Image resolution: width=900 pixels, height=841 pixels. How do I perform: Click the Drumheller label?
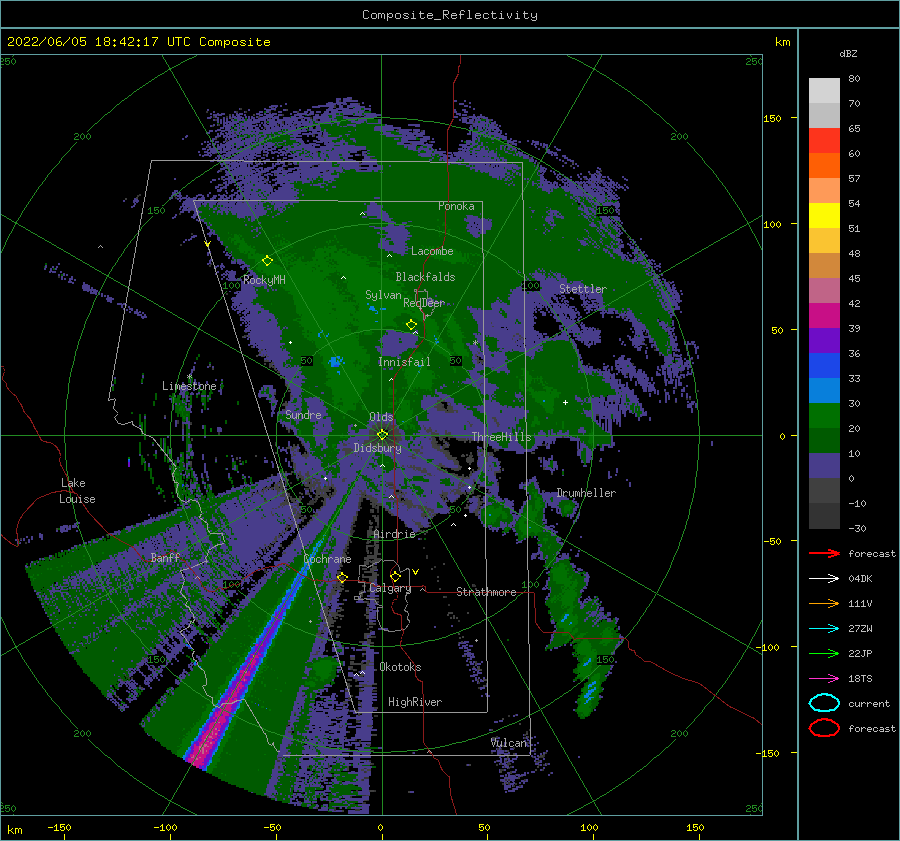[586, 493]
